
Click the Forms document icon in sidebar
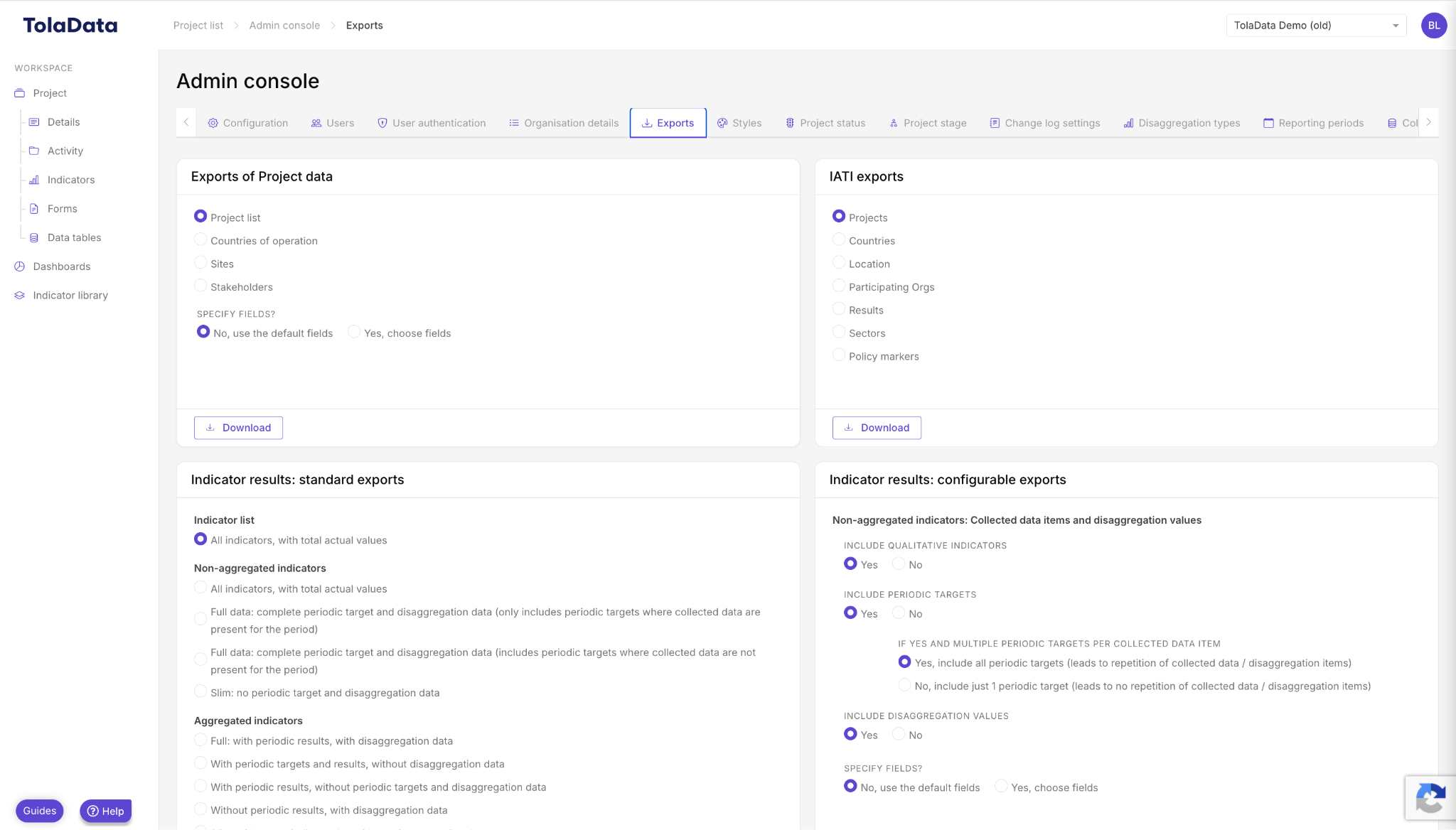(34, 209)
